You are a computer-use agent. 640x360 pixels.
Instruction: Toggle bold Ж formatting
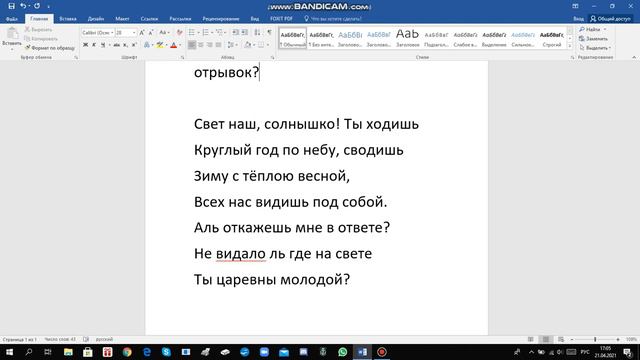pyautogui.click(x=85, y=45)
